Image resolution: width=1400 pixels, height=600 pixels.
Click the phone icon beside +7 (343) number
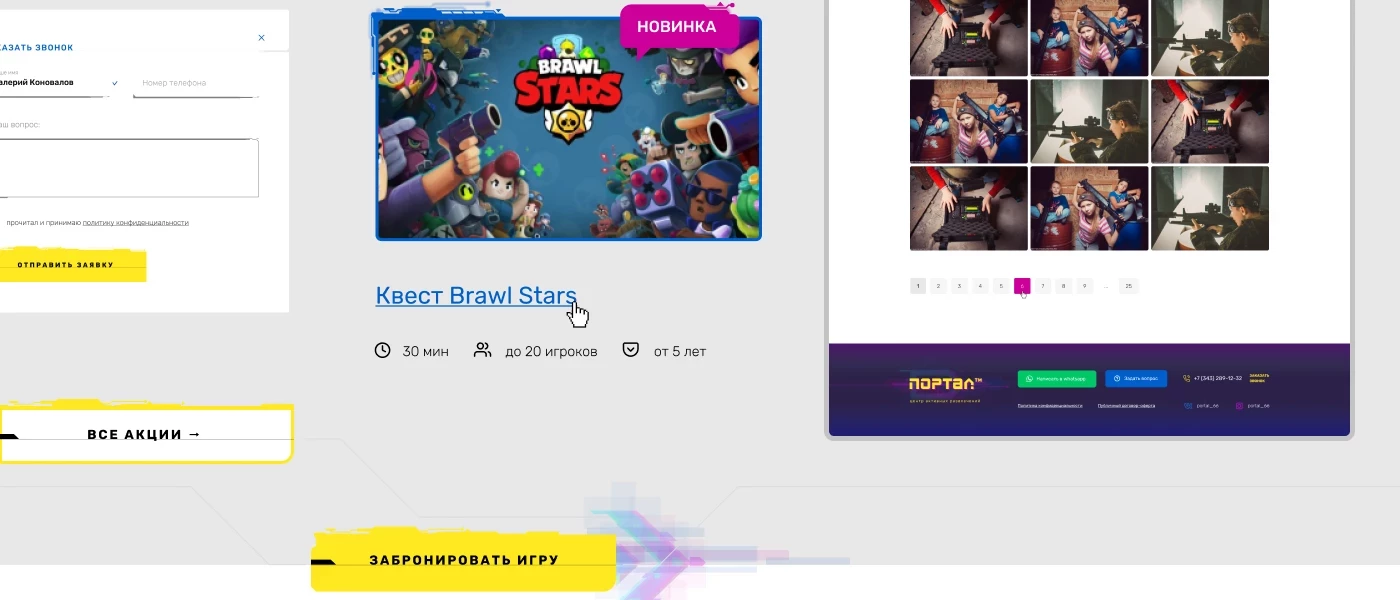[1187, 379]
